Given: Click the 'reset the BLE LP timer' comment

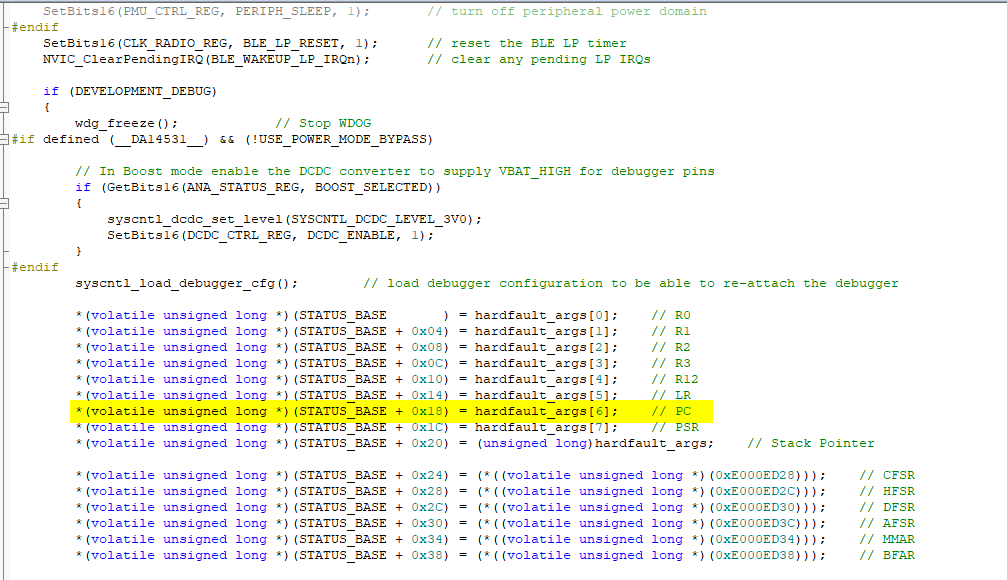Looking at the screenshot, I should tap(527, 43).
